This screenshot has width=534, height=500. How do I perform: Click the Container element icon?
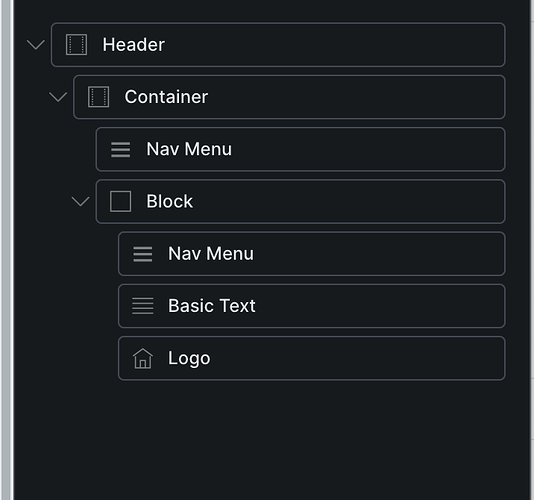pyautogui.click(x=98, y=97)
